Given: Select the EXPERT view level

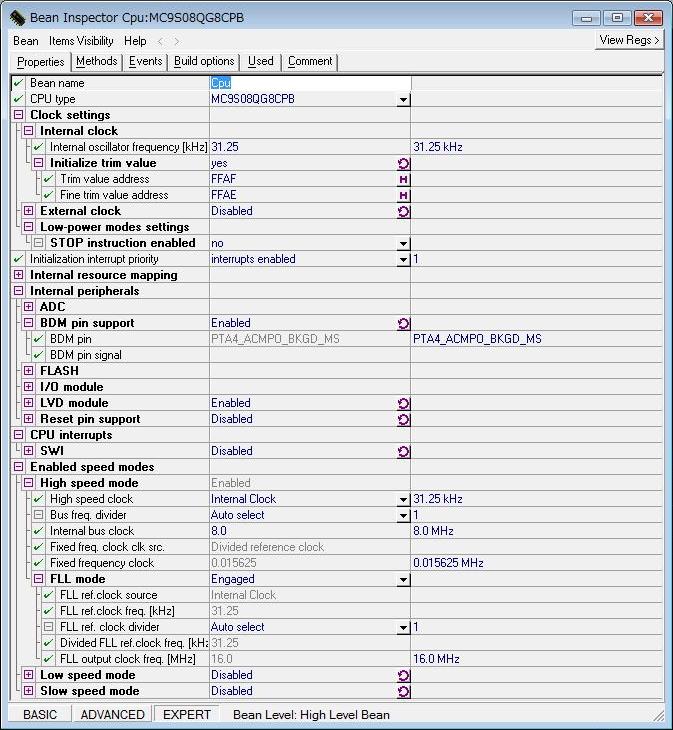Looking at the screenshot, I should pyautogui.click(x=187, y=715).
